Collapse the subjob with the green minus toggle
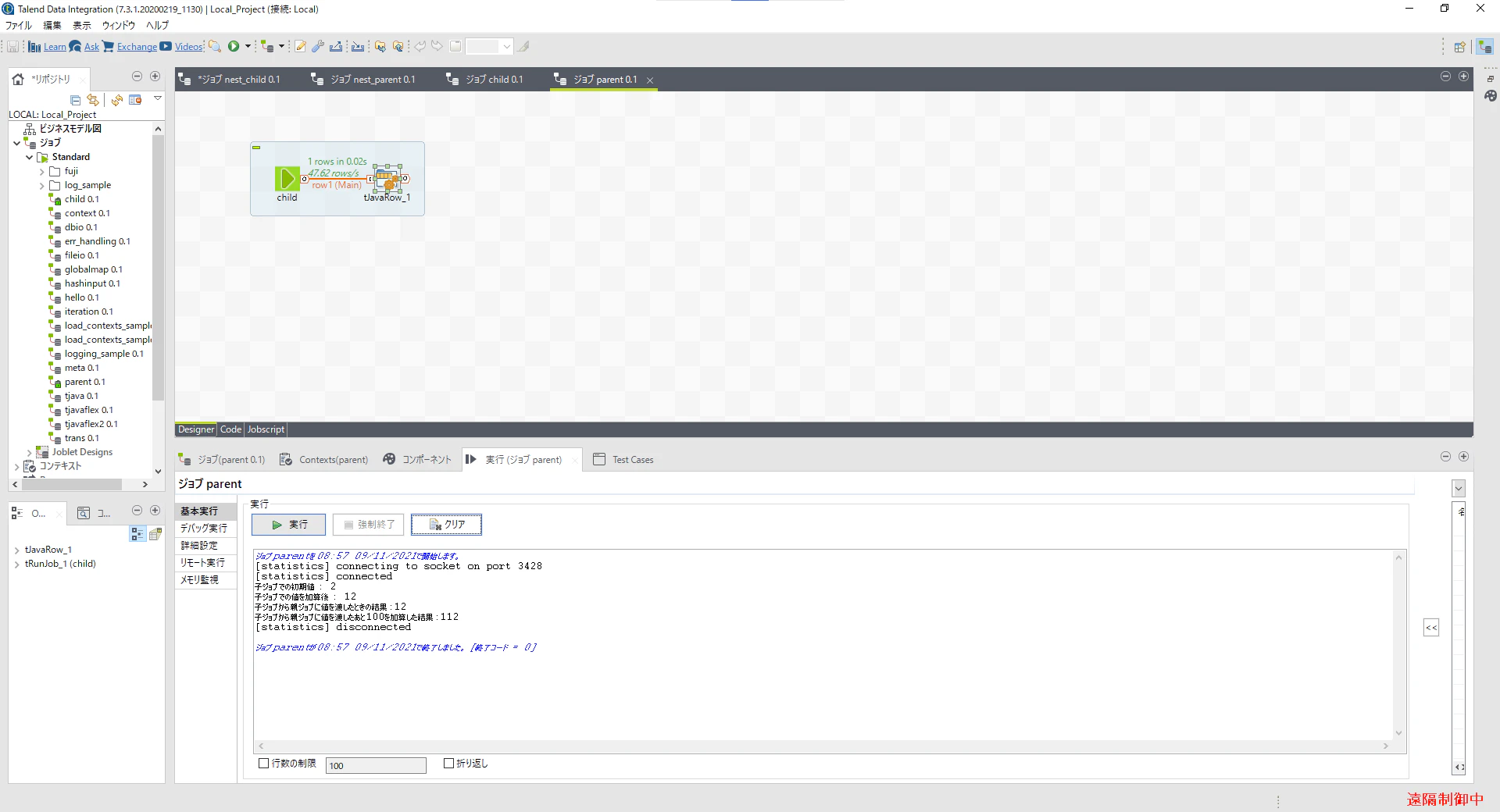1500x812 pixels. 256,148
